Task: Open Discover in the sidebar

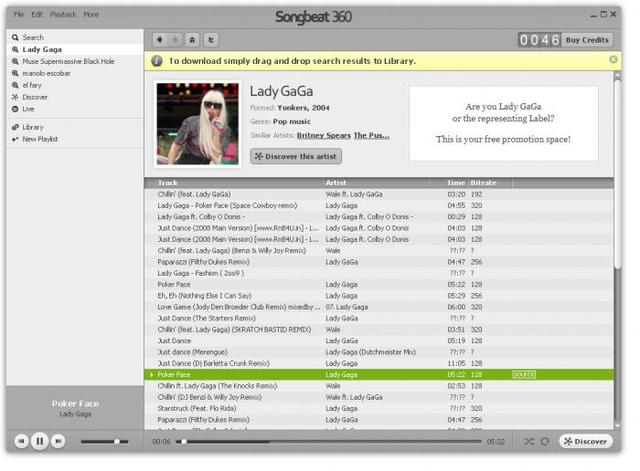Action: click(75, 97)
